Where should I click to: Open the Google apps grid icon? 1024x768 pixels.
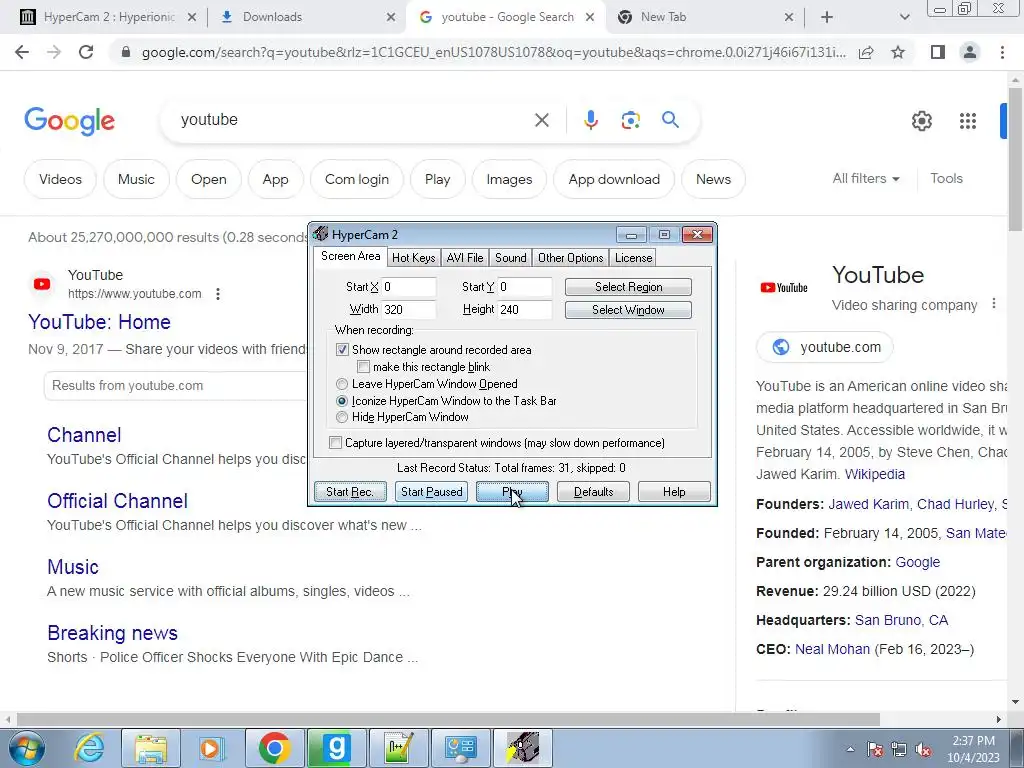[x=968, y=121]
